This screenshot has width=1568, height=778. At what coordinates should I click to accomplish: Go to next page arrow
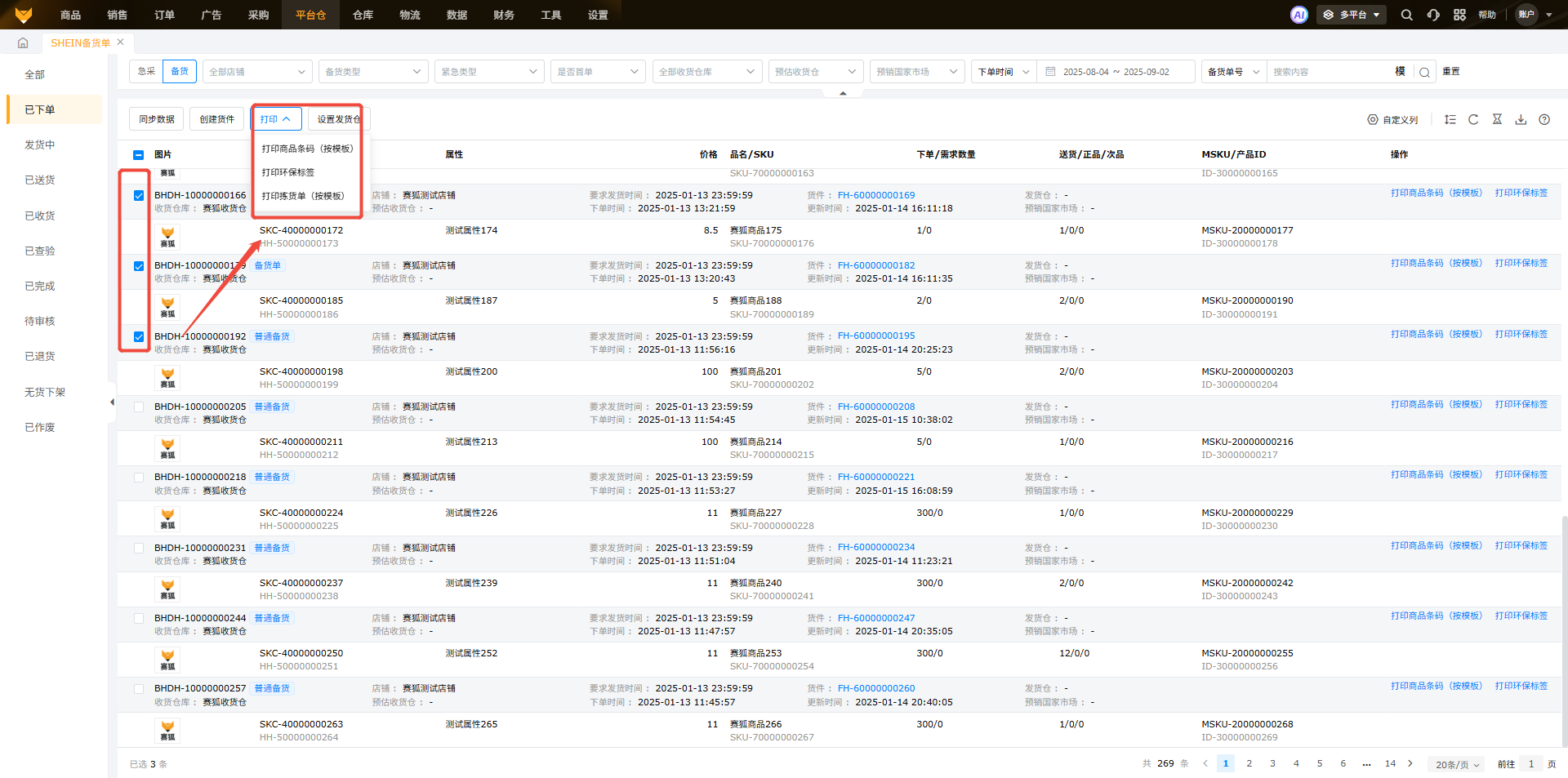[1410, 763]
